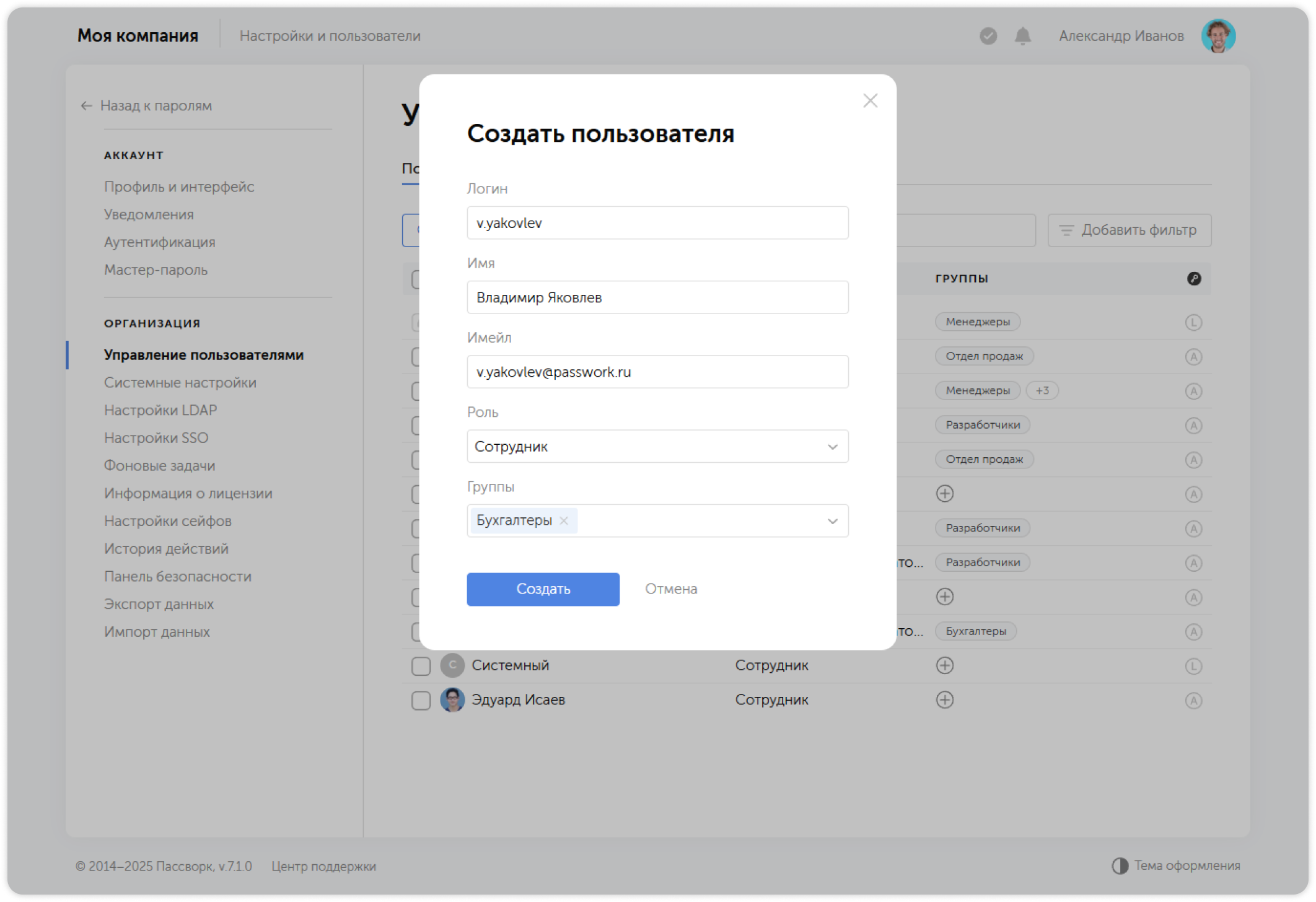1316x902 pixels.
Task: Close the Создать пользователя dialog
Action: 870,101
